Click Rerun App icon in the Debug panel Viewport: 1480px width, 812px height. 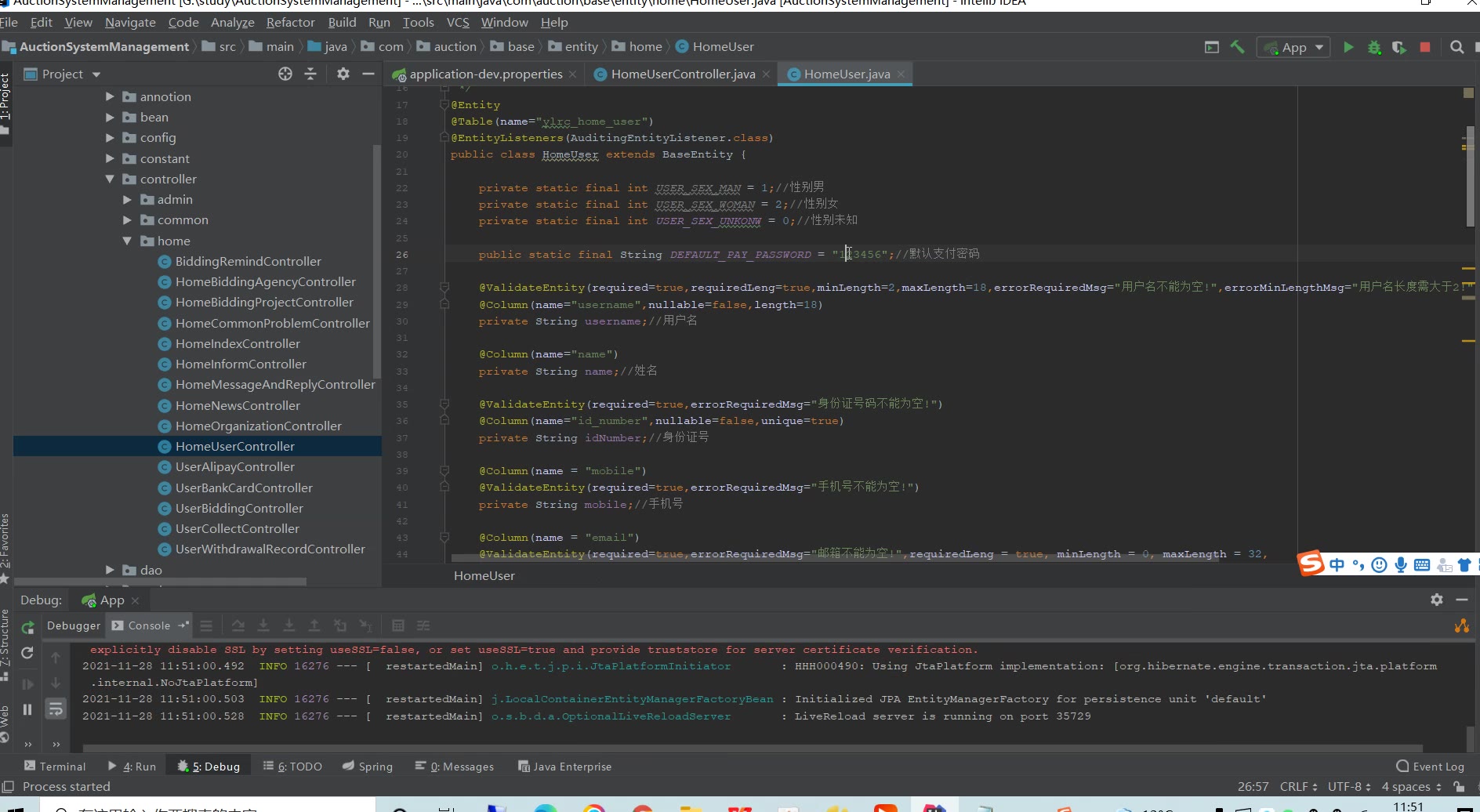click(x=27, y=627)
